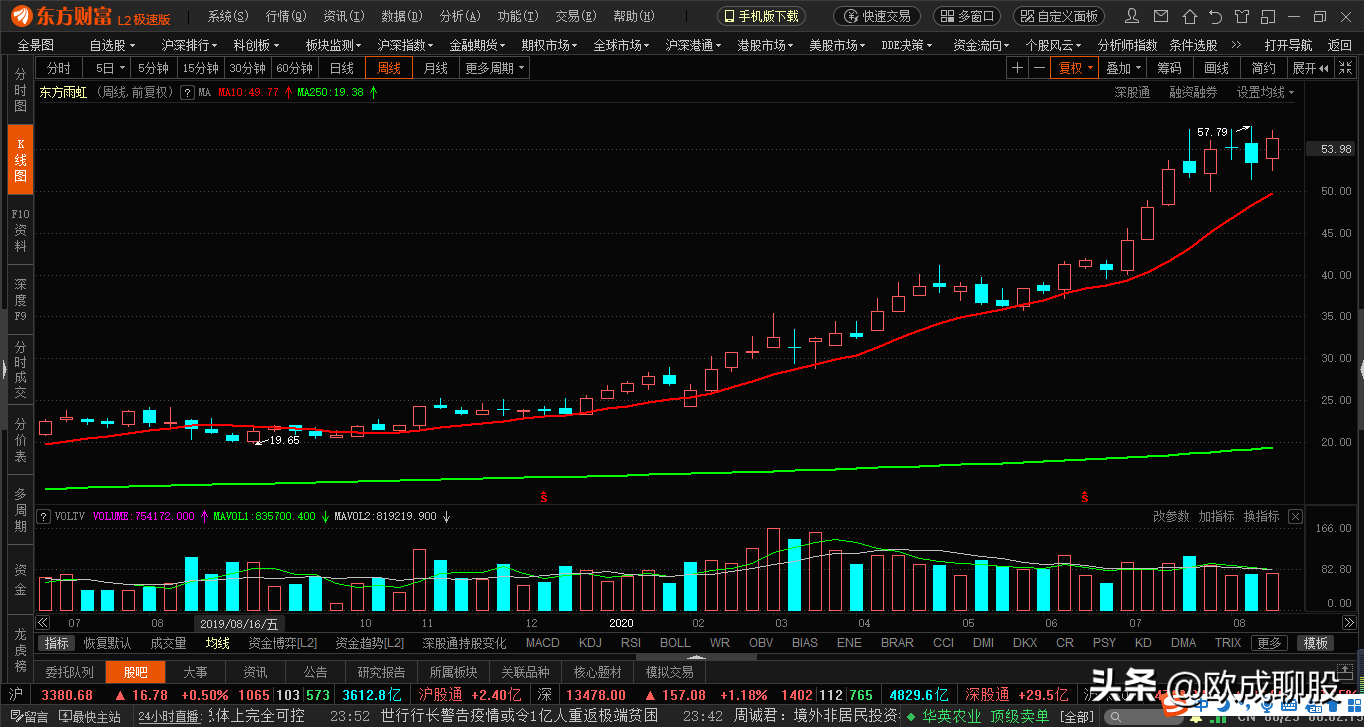Zoom out chart with minus button
The width and height of the screenshot is (1364, 727).
[1039, 68]
